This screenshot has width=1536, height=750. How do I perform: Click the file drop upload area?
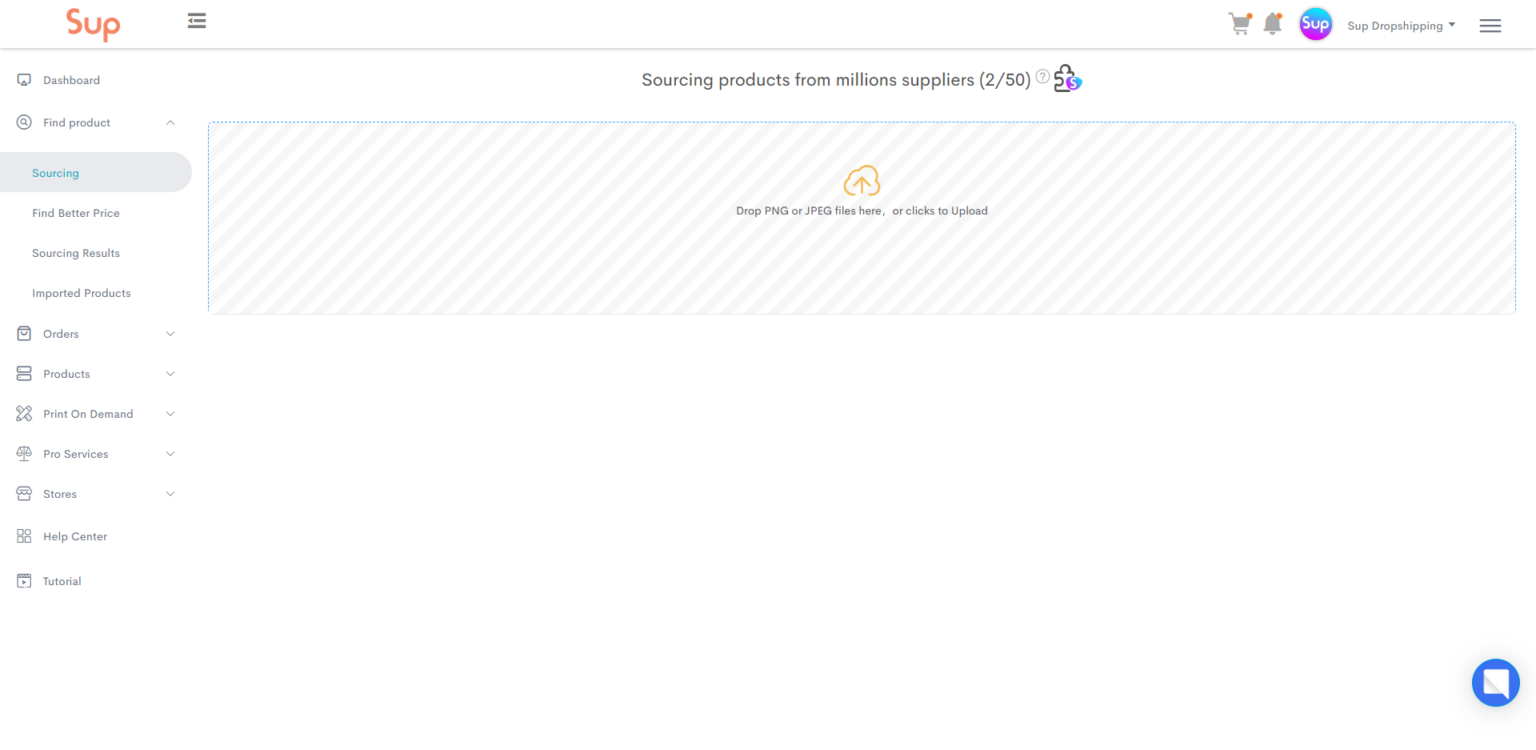click(861, 260)
